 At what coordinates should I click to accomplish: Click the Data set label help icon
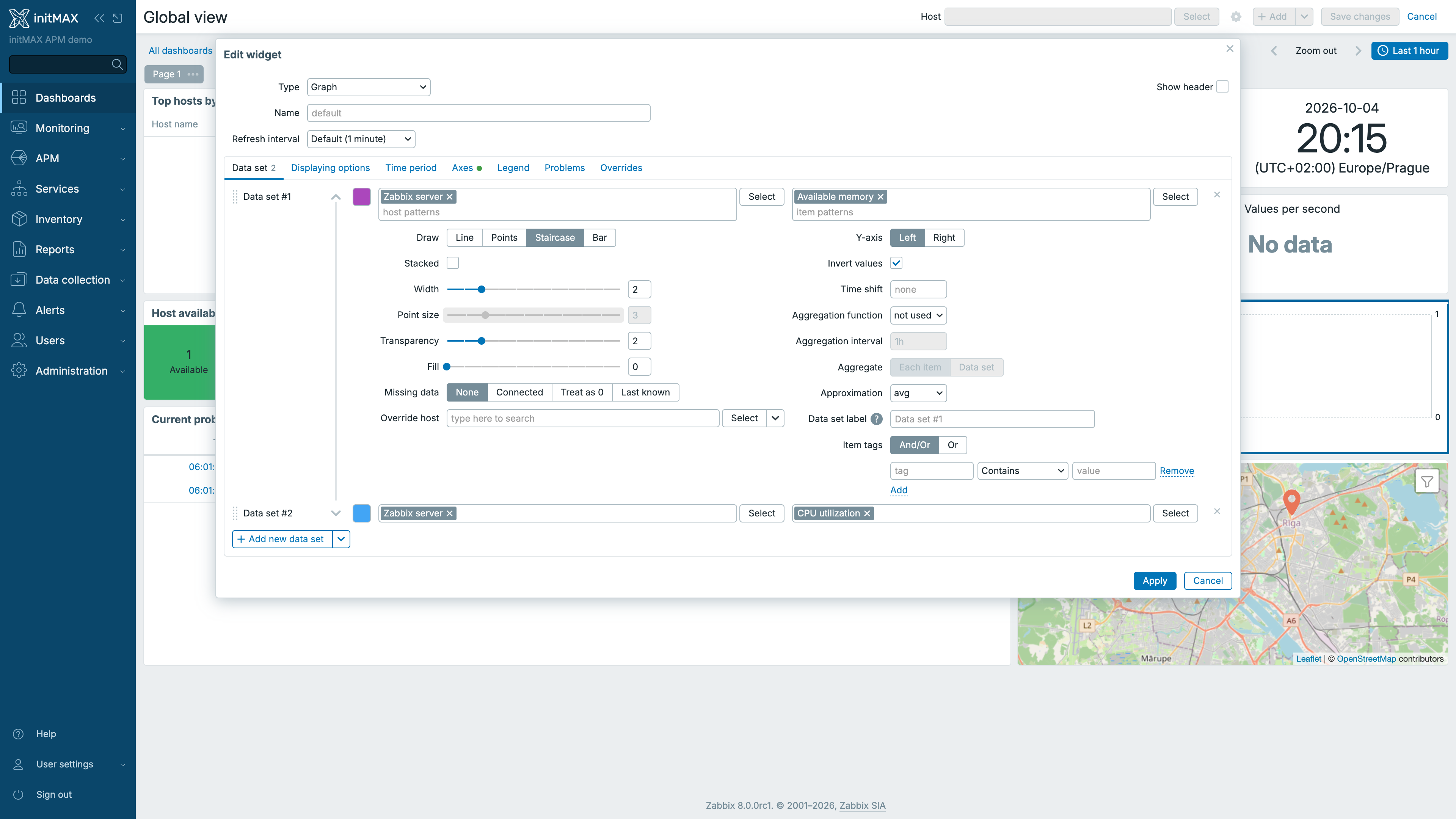point(876,419)
